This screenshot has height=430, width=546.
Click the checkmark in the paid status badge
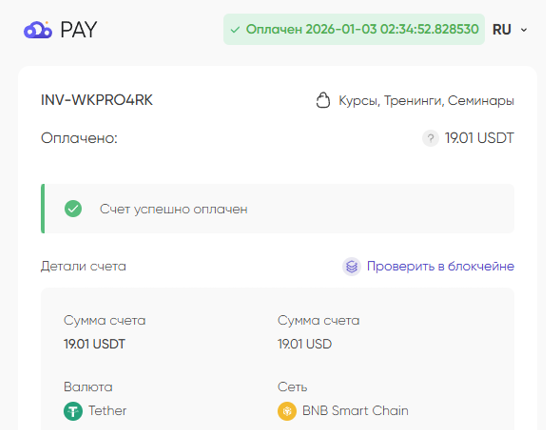(x=235, y=30)
